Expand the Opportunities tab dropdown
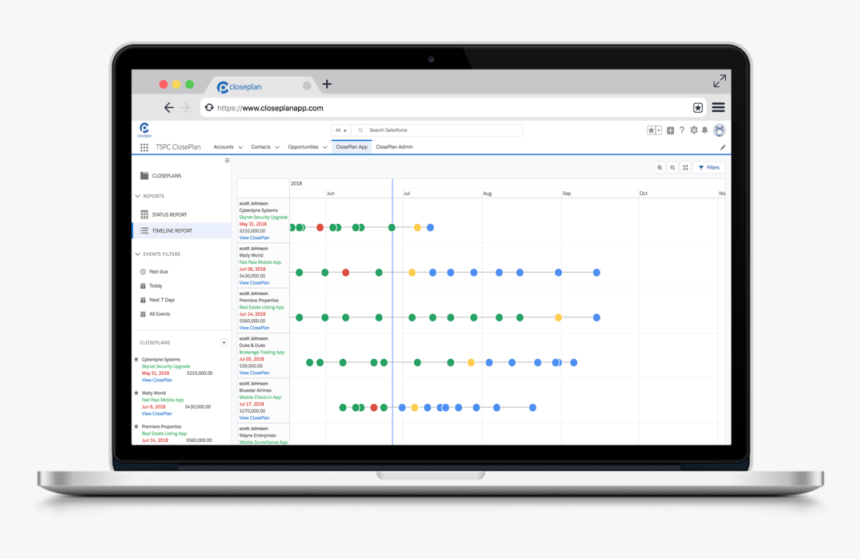The image size is (860, 559). [325, 147]
